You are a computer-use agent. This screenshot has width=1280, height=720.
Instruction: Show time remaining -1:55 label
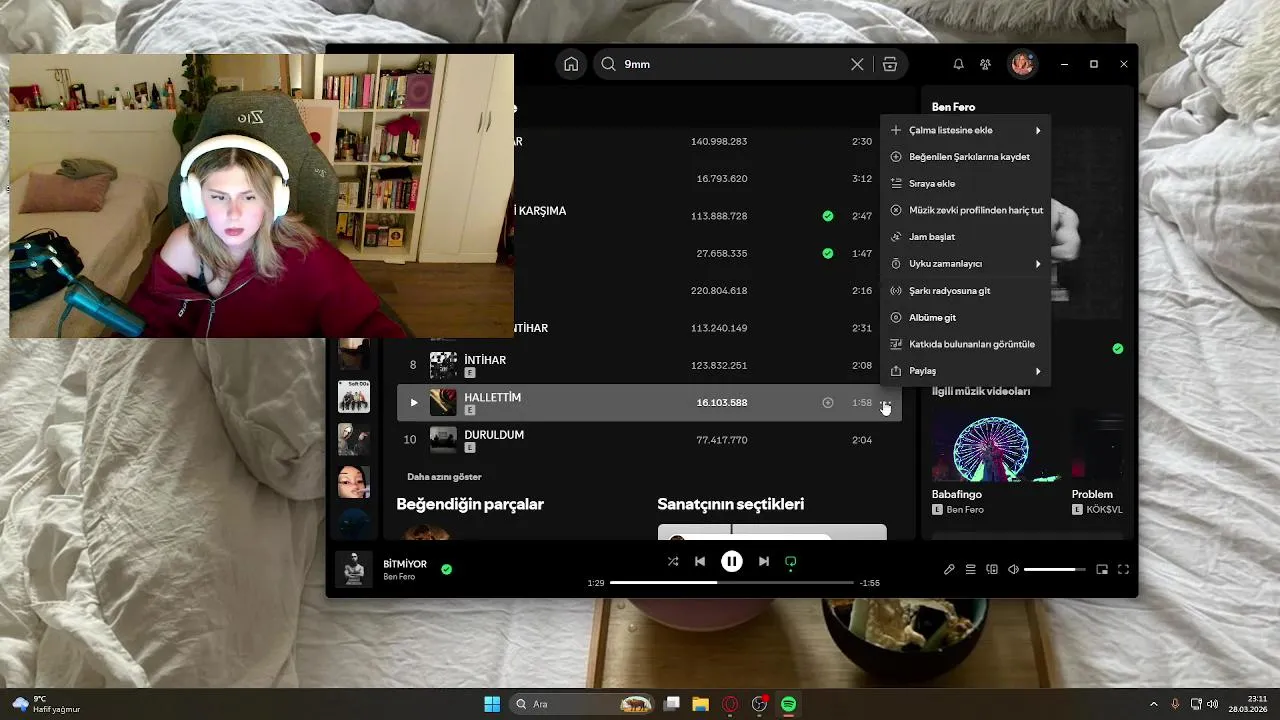tap(869, 583)
